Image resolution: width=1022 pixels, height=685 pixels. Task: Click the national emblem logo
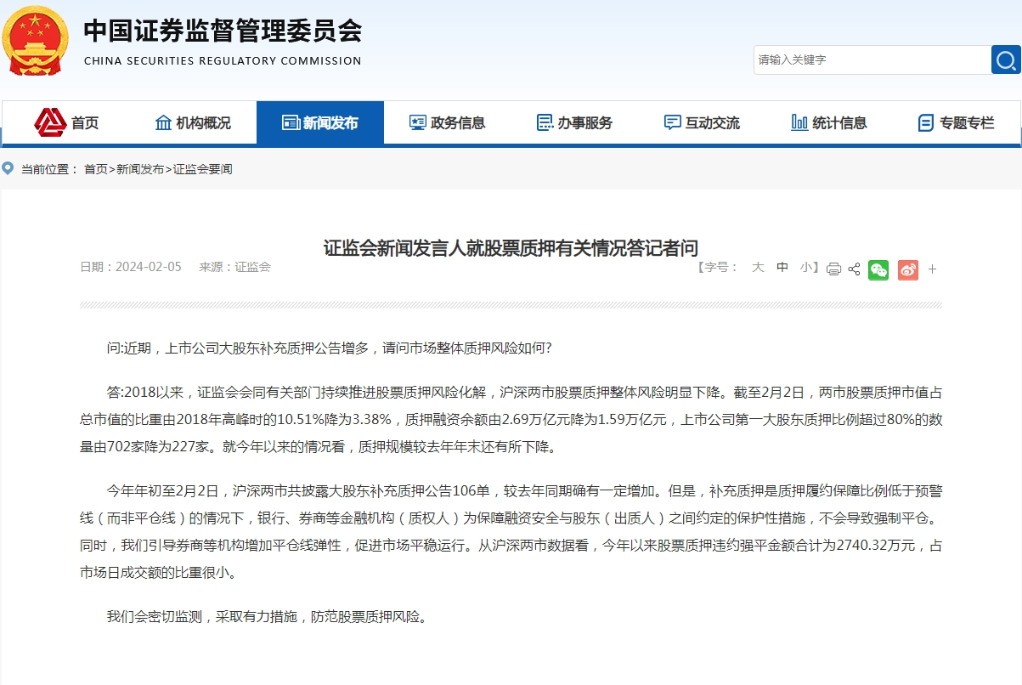35,41
